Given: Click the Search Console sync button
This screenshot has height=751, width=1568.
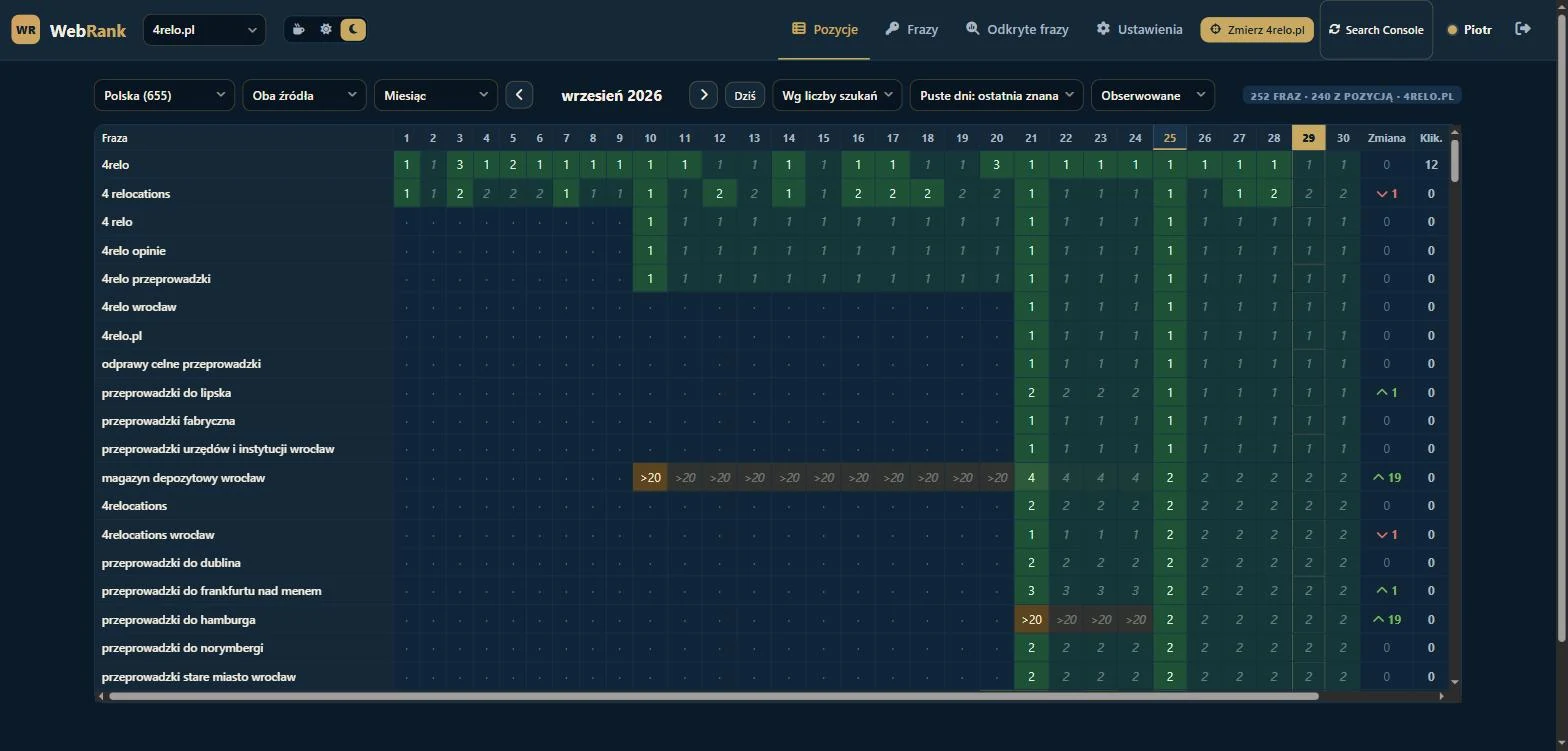Looking at the screenshot, I should click(x=1376, y=30).
